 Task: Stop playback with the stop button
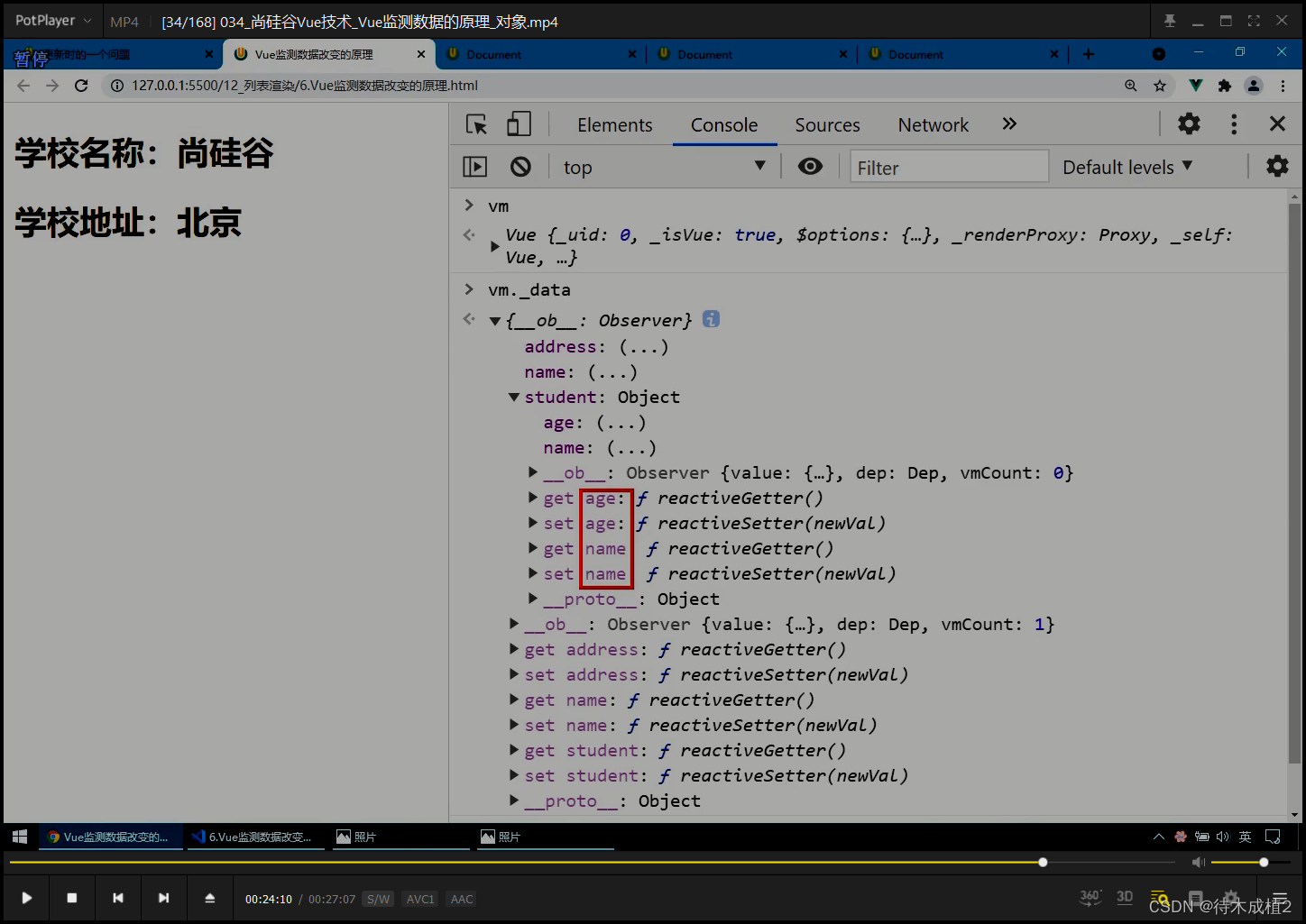pyautogui.click(x=72, y=898)
